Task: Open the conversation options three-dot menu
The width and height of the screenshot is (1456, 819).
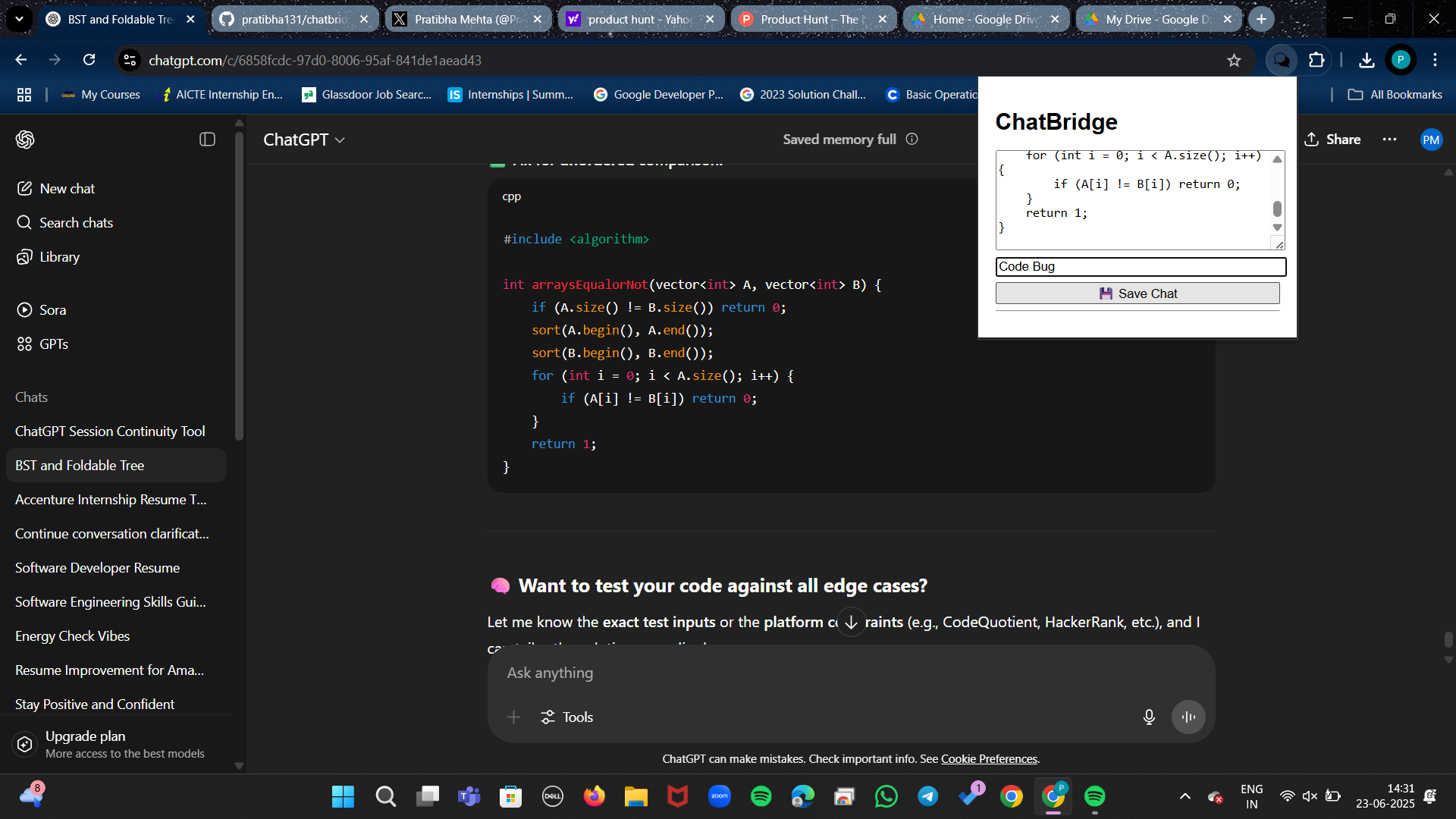Action: pyautogui.click(x=1389, y=140)
